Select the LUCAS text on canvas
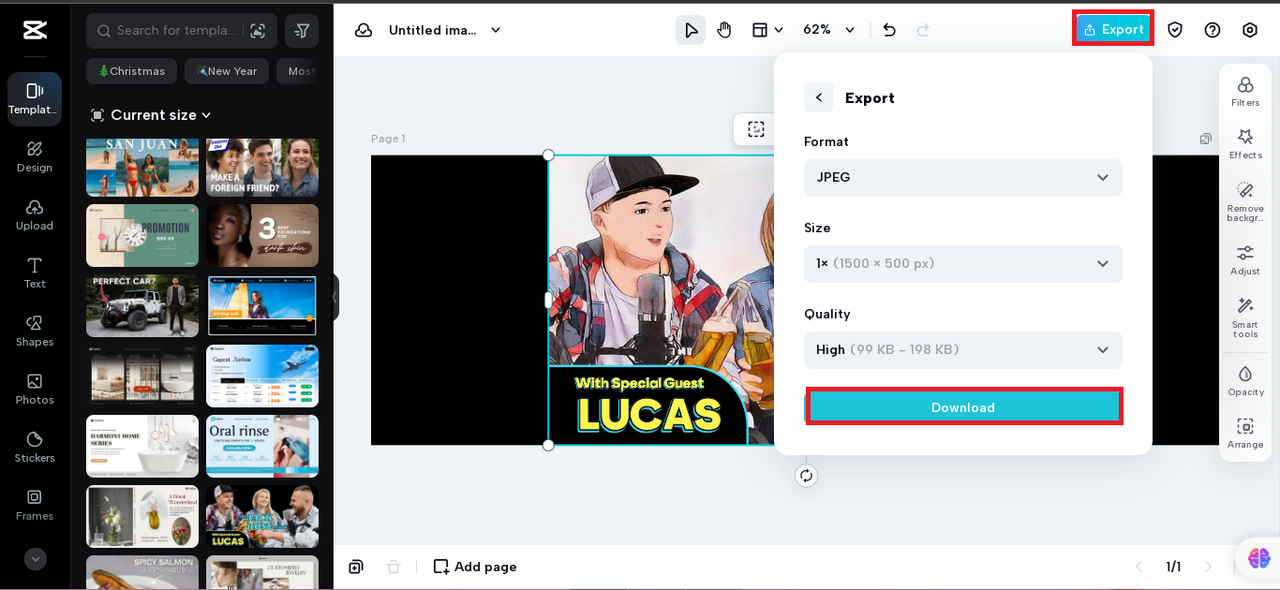1280x590 pixels. [x=648, y=415]
